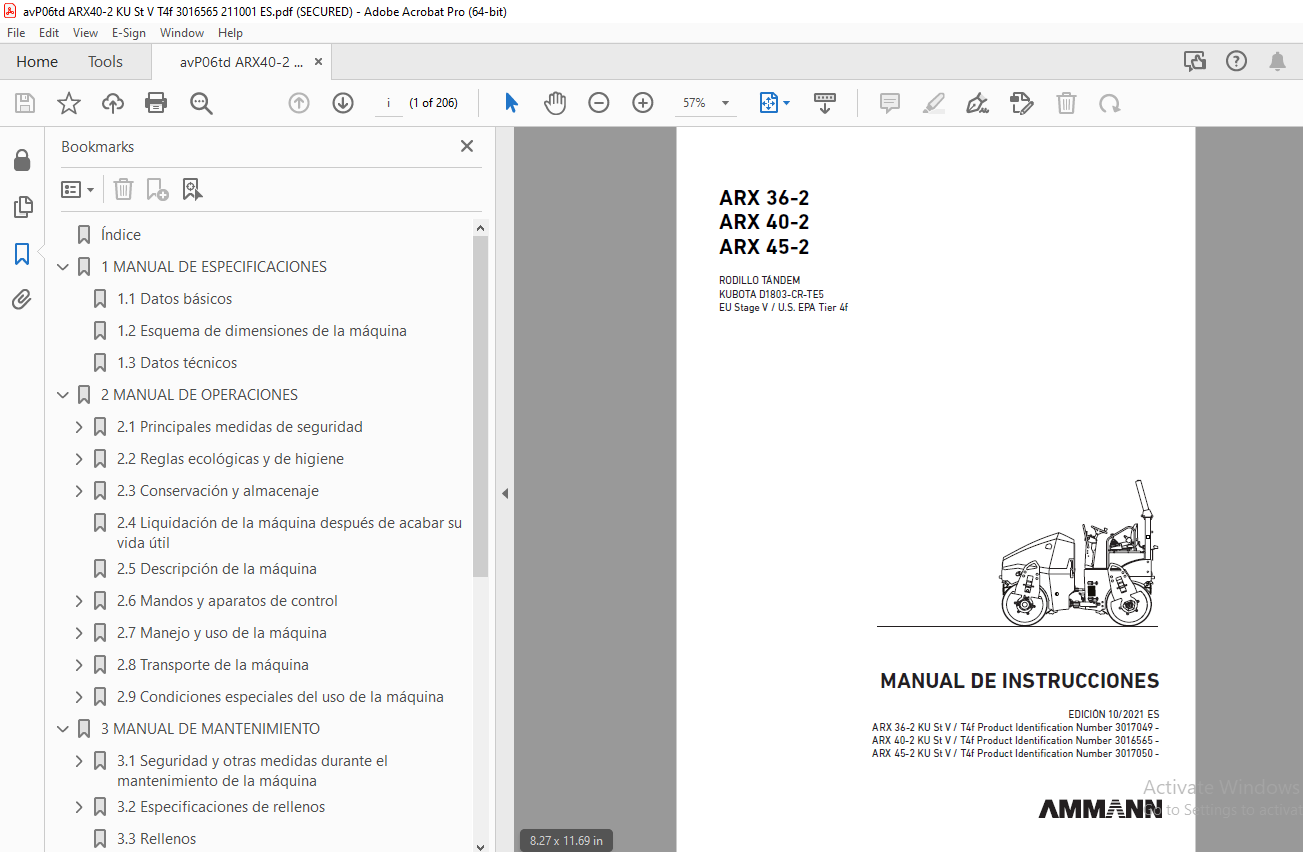Screen dimensions: 1303x852
Task: View notifications bell
Action: pos(1277,61)
